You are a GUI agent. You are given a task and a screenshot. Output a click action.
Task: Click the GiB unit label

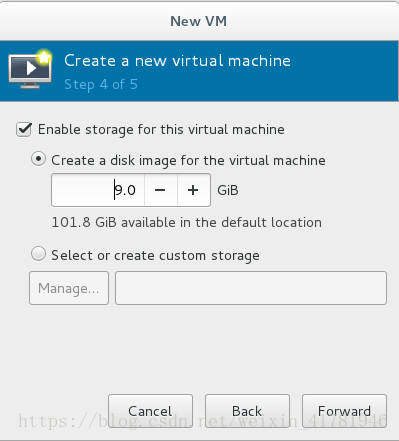228,190
